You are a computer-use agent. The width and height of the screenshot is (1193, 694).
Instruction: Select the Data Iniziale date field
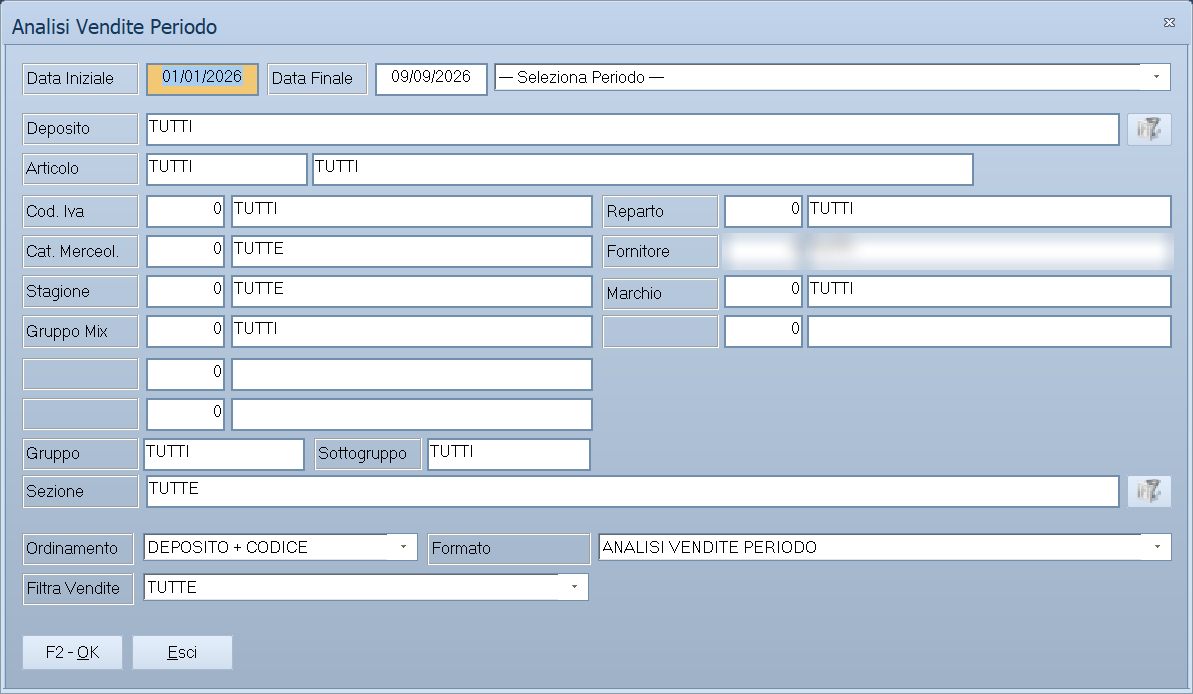click(x=202, y=78)
